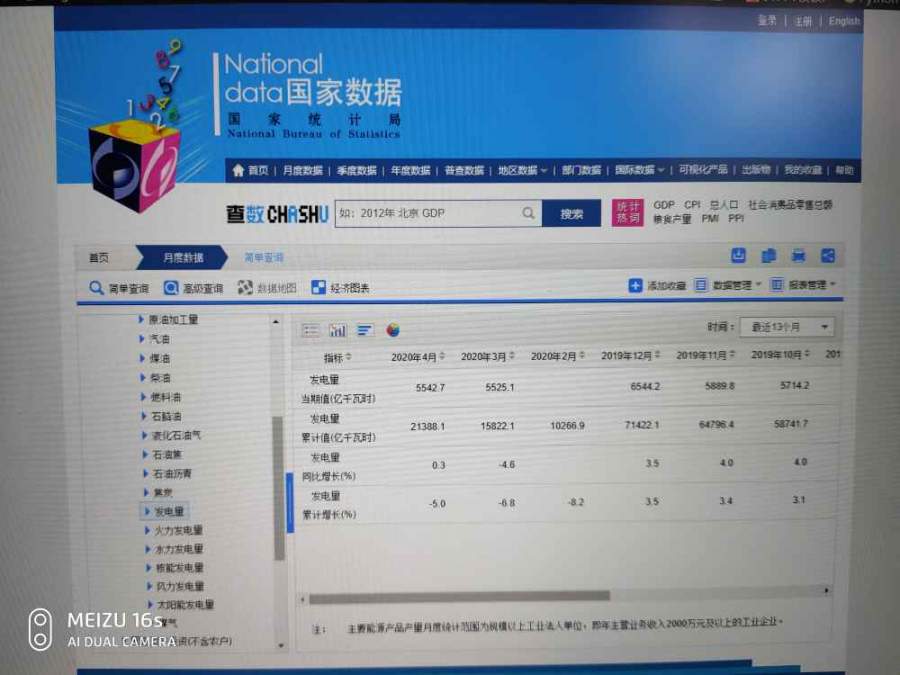This screenshot has width=900, height=675.
Task: Click the scroll-up arrow of the tree panel
Action: 276,322
